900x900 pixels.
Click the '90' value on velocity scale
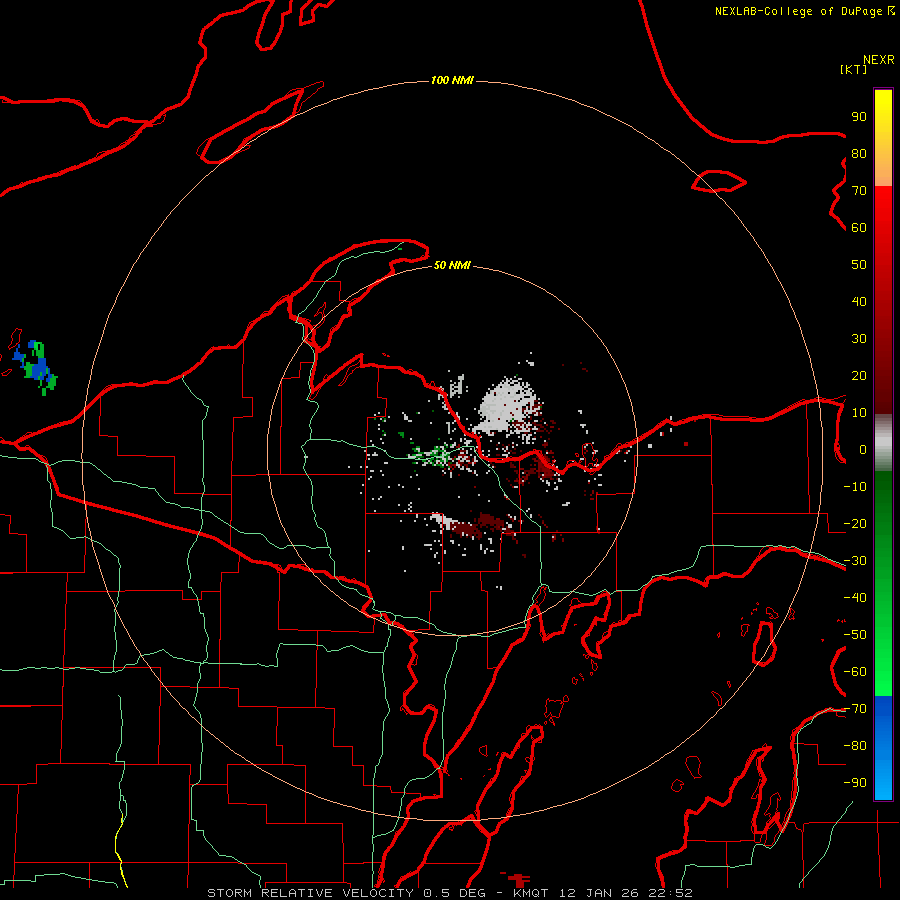pos(859,117)
